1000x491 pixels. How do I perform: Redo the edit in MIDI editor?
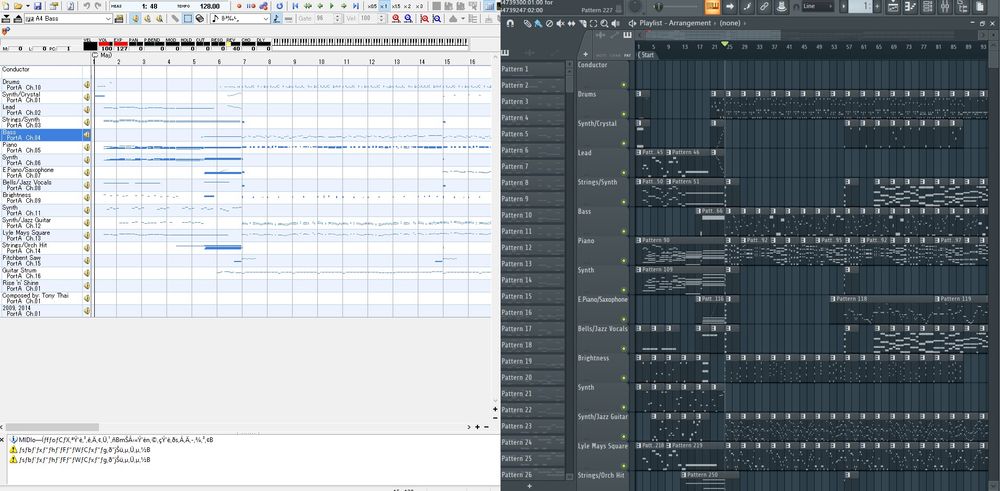[x=98, y=6]
